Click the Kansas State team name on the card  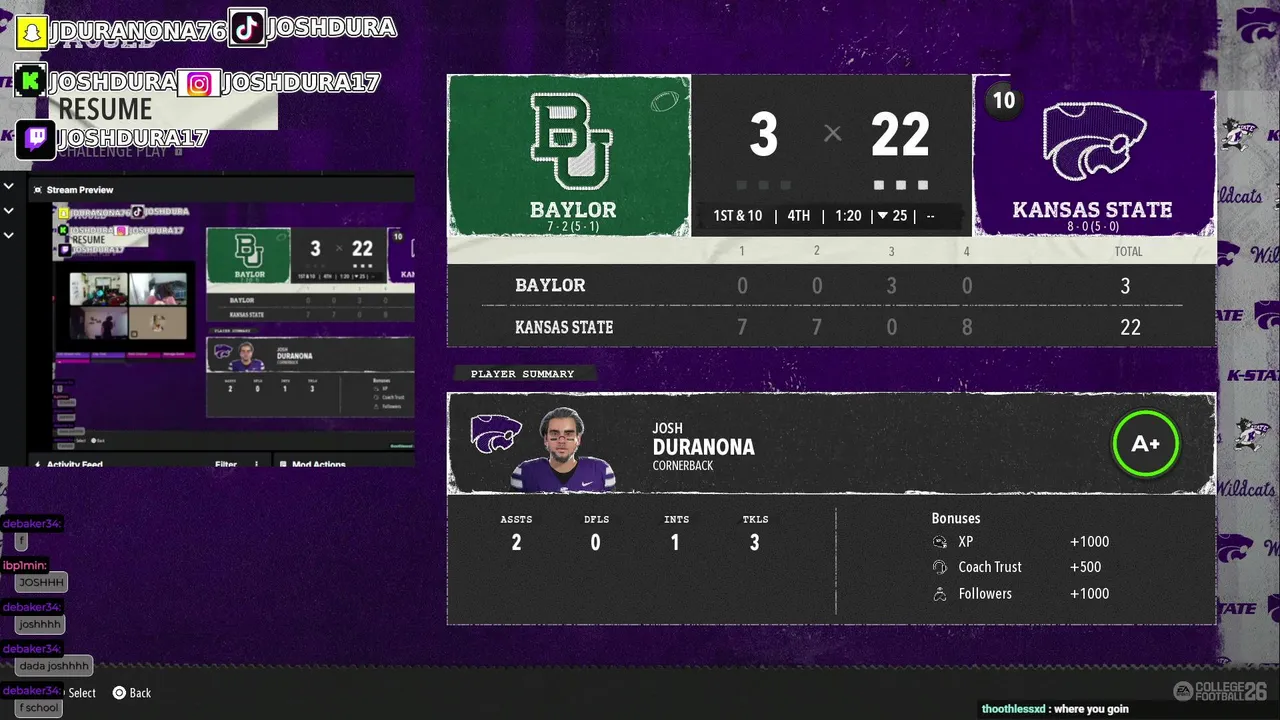click(x=1092, y=210)
